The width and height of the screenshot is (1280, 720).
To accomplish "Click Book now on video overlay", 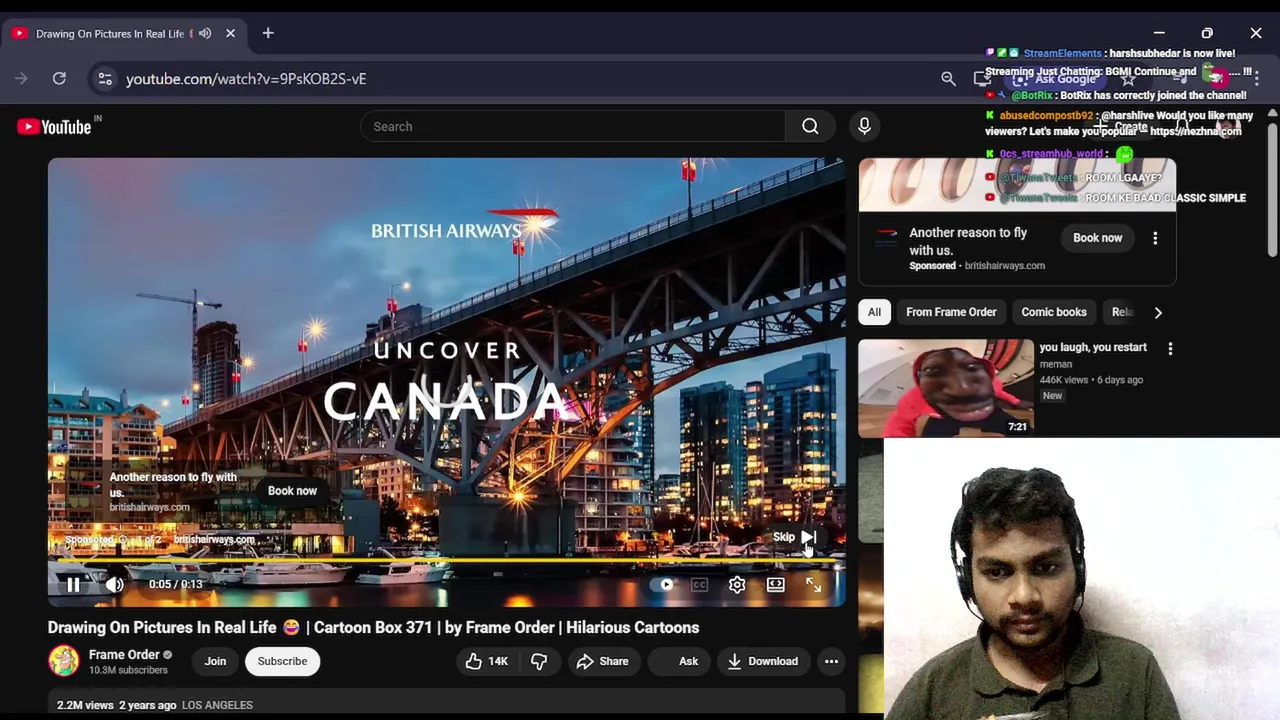I will pyautogui.click(x=292, y=491).
